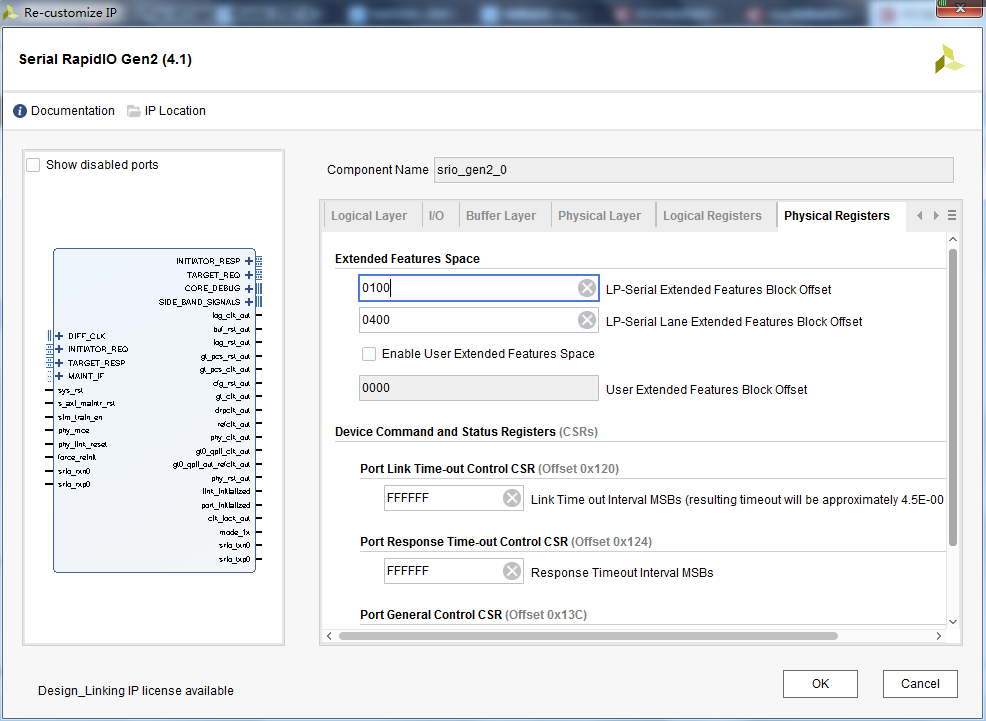
Task: Switch to the Logical Layer tab
Action: [x=371, y=214]
